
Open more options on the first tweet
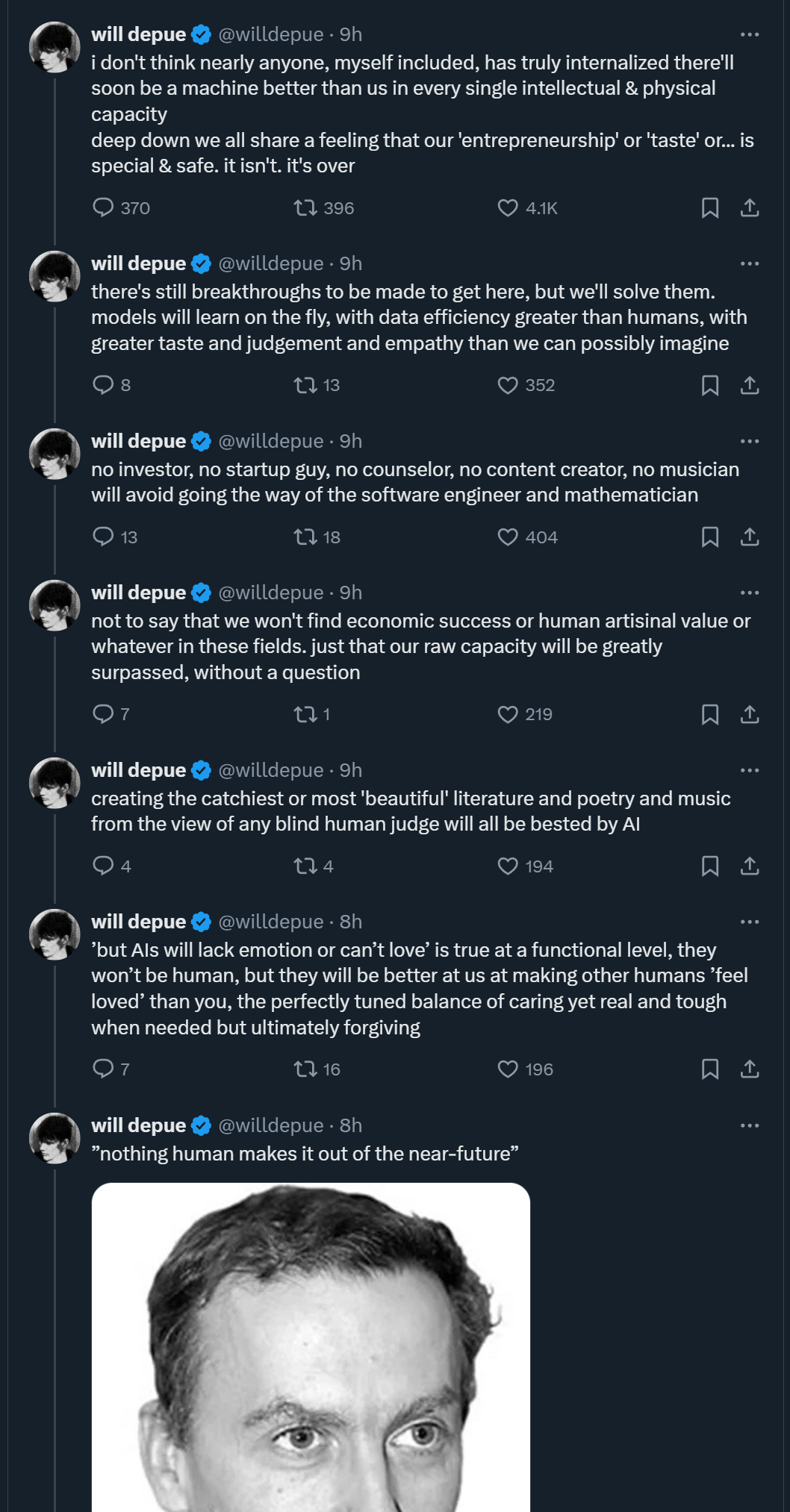(750, 34)
